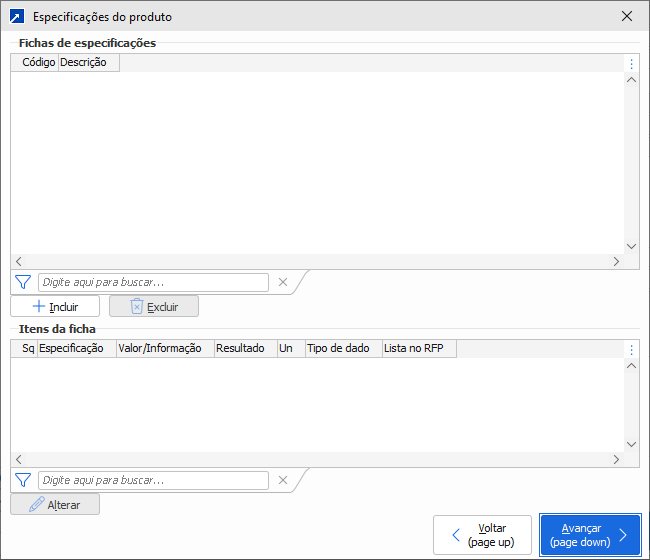Click the window title arrow icon
This screenshot has height=560, width=650.
click(17, 17)
